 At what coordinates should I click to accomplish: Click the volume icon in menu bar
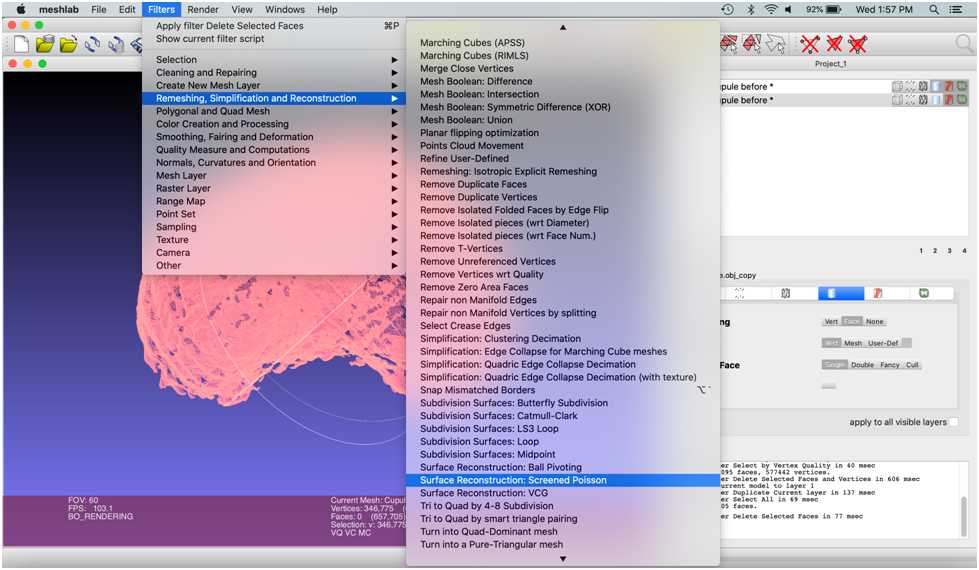(788, 9)
